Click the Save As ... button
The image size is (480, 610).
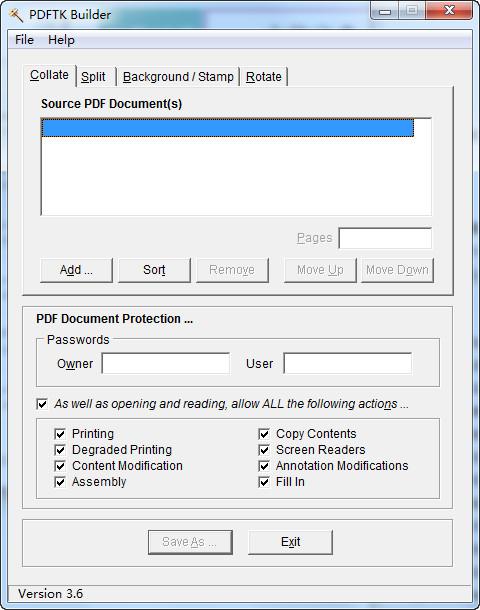click(190, 542)
